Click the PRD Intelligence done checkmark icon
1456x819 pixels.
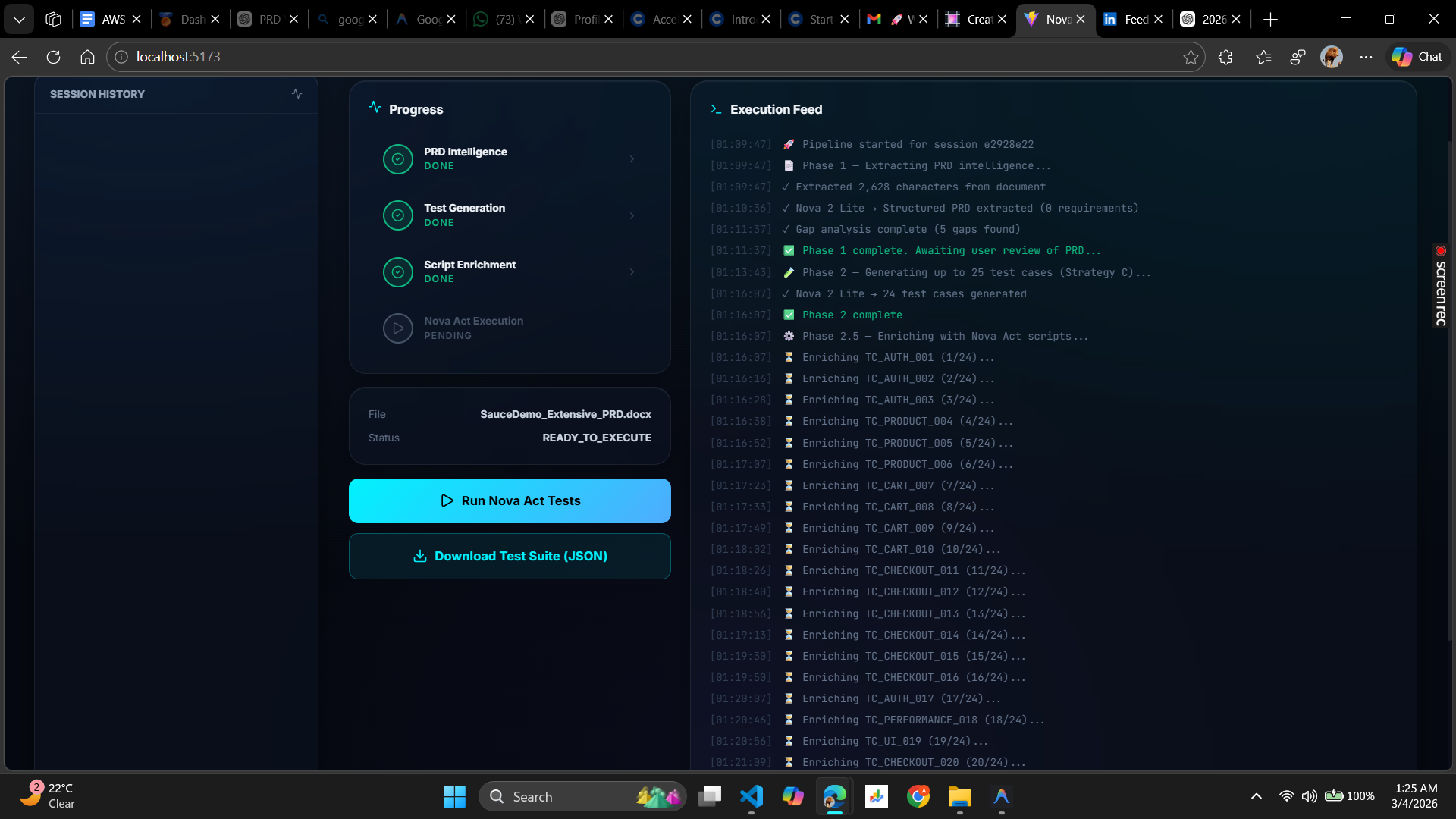pos(397,159)
